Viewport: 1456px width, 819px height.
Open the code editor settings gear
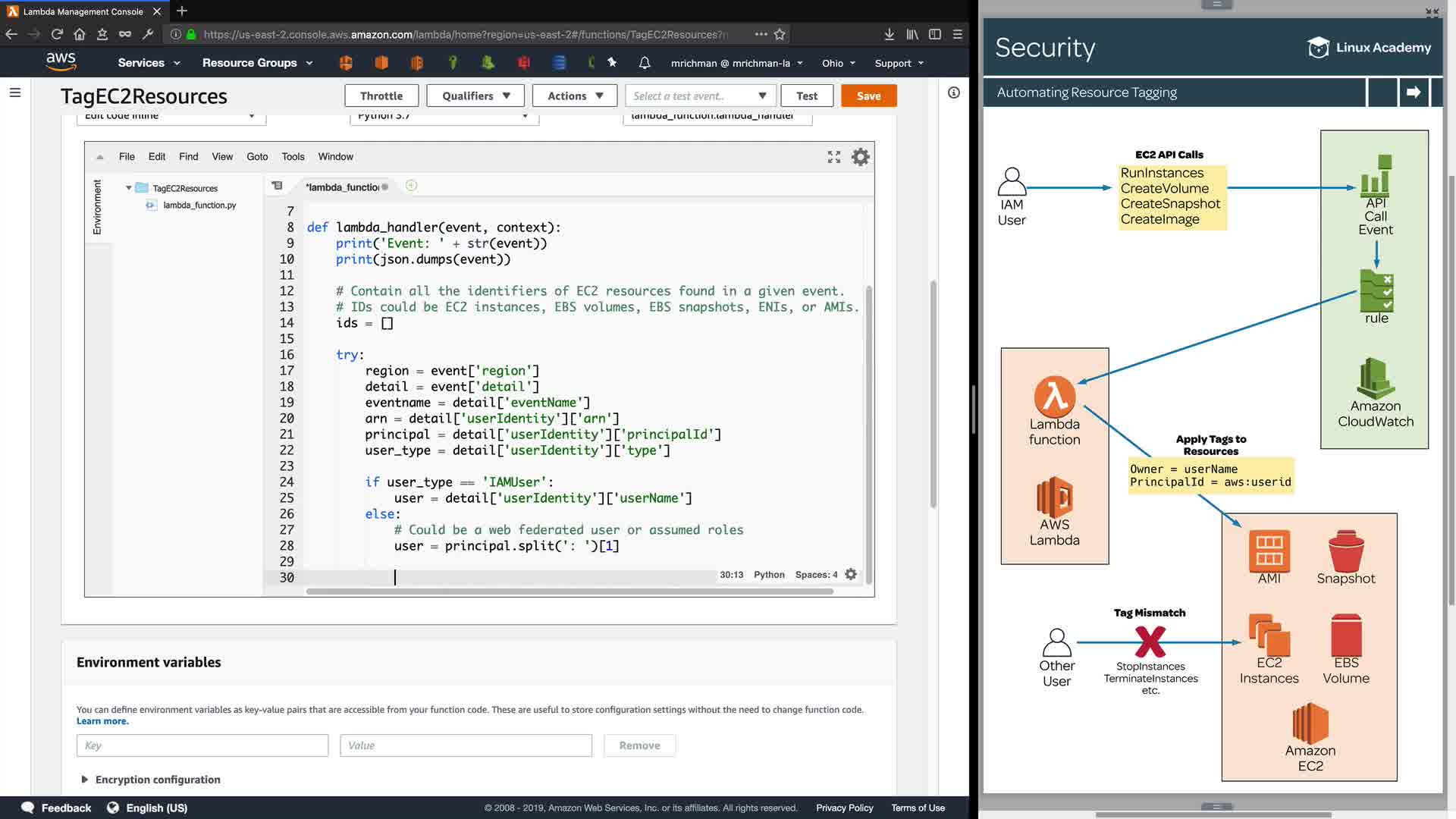(860, 157)
